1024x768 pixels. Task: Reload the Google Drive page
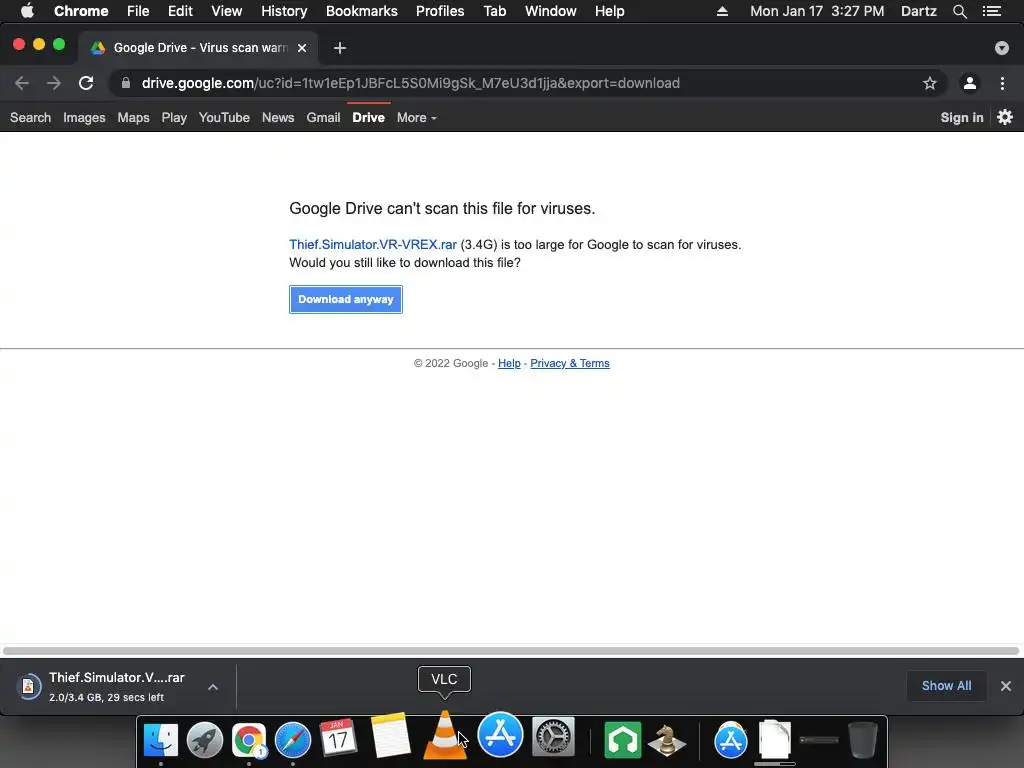(x=86, y=83)
